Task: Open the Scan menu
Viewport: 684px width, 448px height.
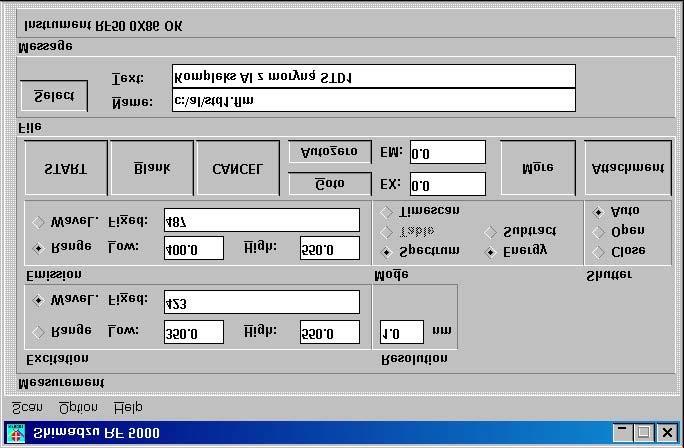Action: (27, 408)
